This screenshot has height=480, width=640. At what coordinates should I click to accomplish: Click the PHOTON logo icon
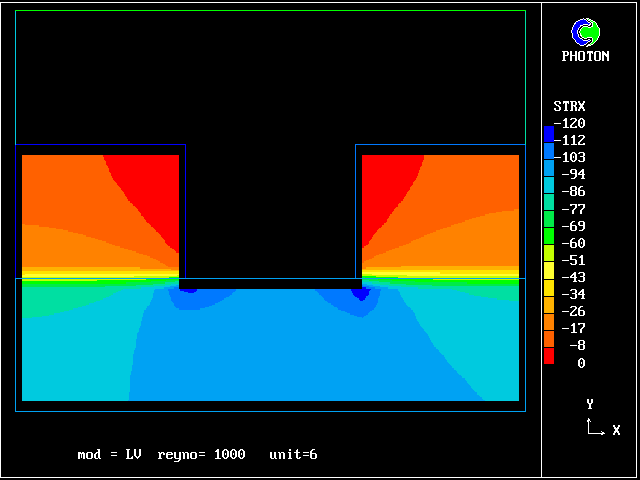coord(585,32)
